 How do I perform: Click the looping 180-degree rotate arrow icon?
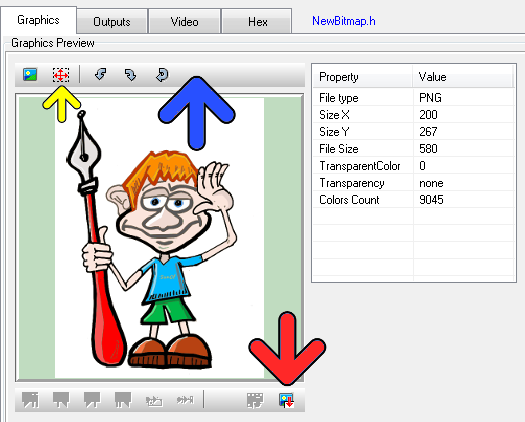pos(162,75)
